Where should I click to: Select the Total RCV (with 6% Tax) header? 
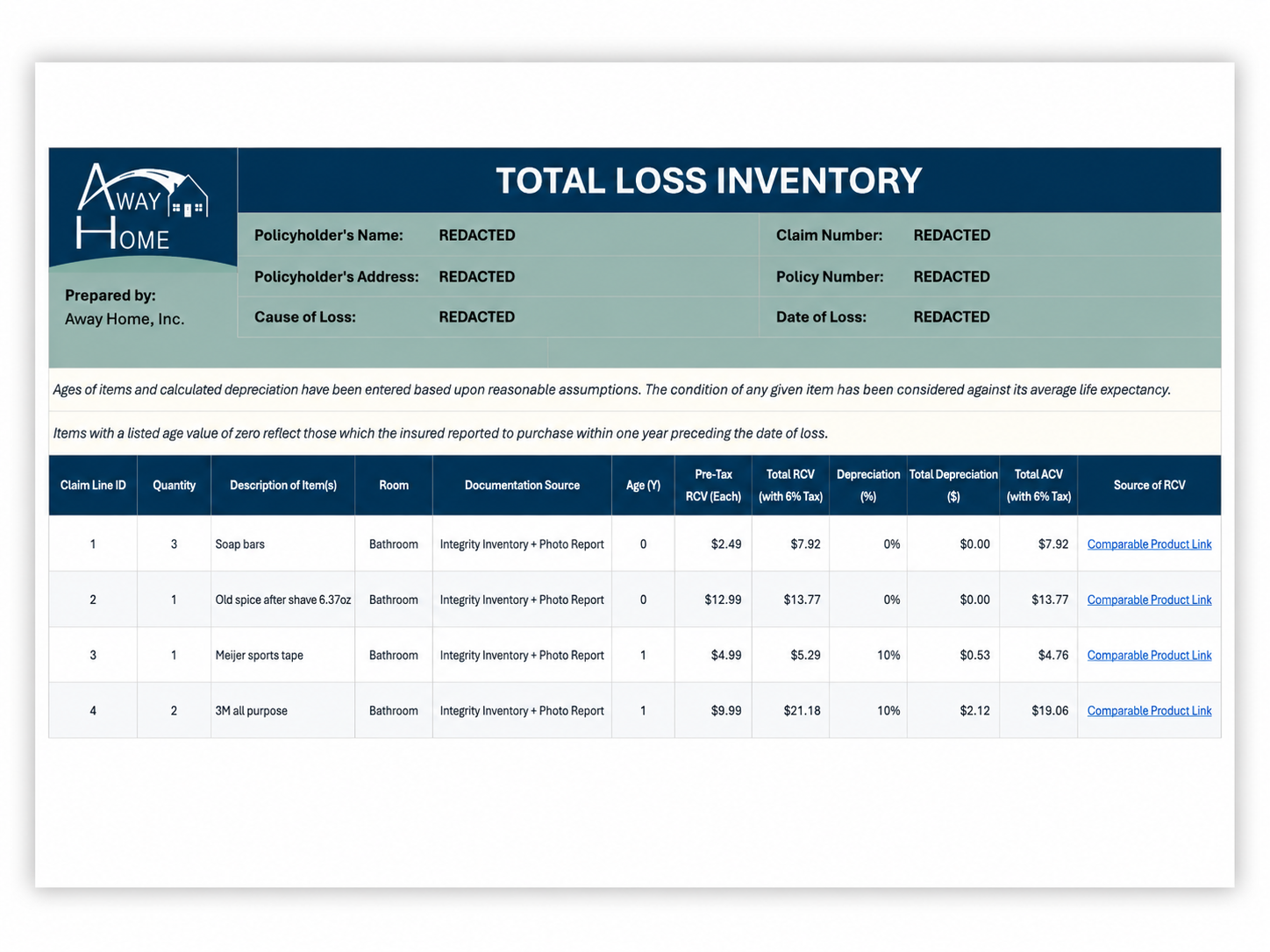(x=790, y=485)
